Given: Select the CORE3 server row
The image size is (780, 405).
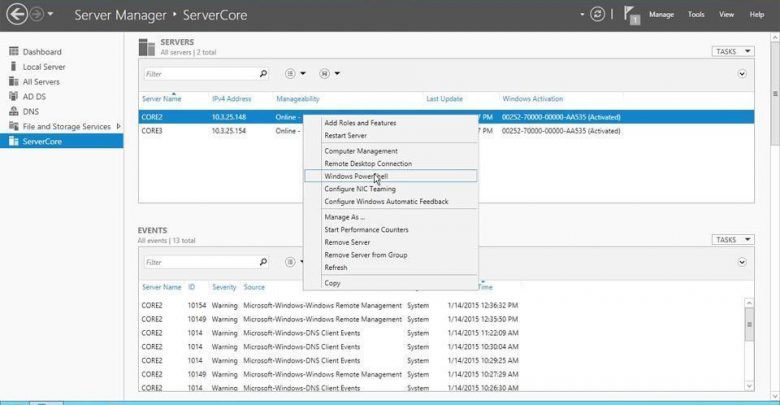Looking at the screenshot, I should pyautogui.click(x=446, y=131).
